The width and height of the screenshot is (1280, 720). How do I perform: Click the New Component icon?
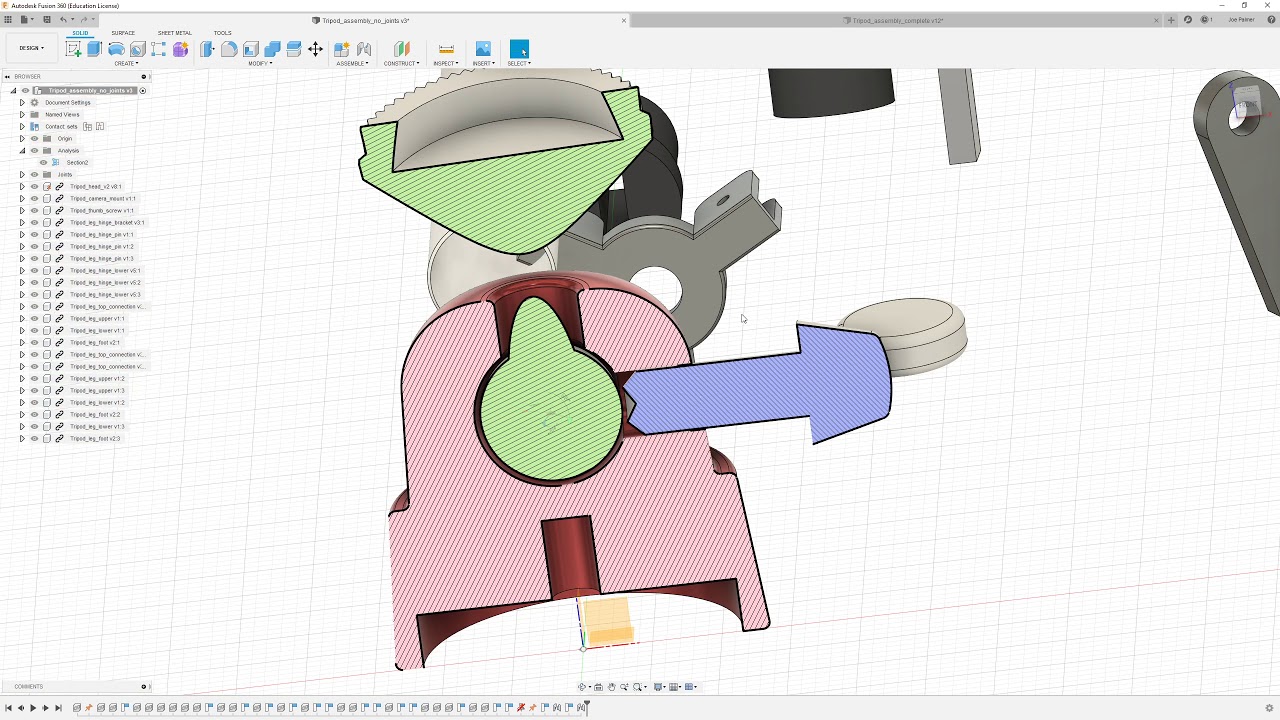342,49
